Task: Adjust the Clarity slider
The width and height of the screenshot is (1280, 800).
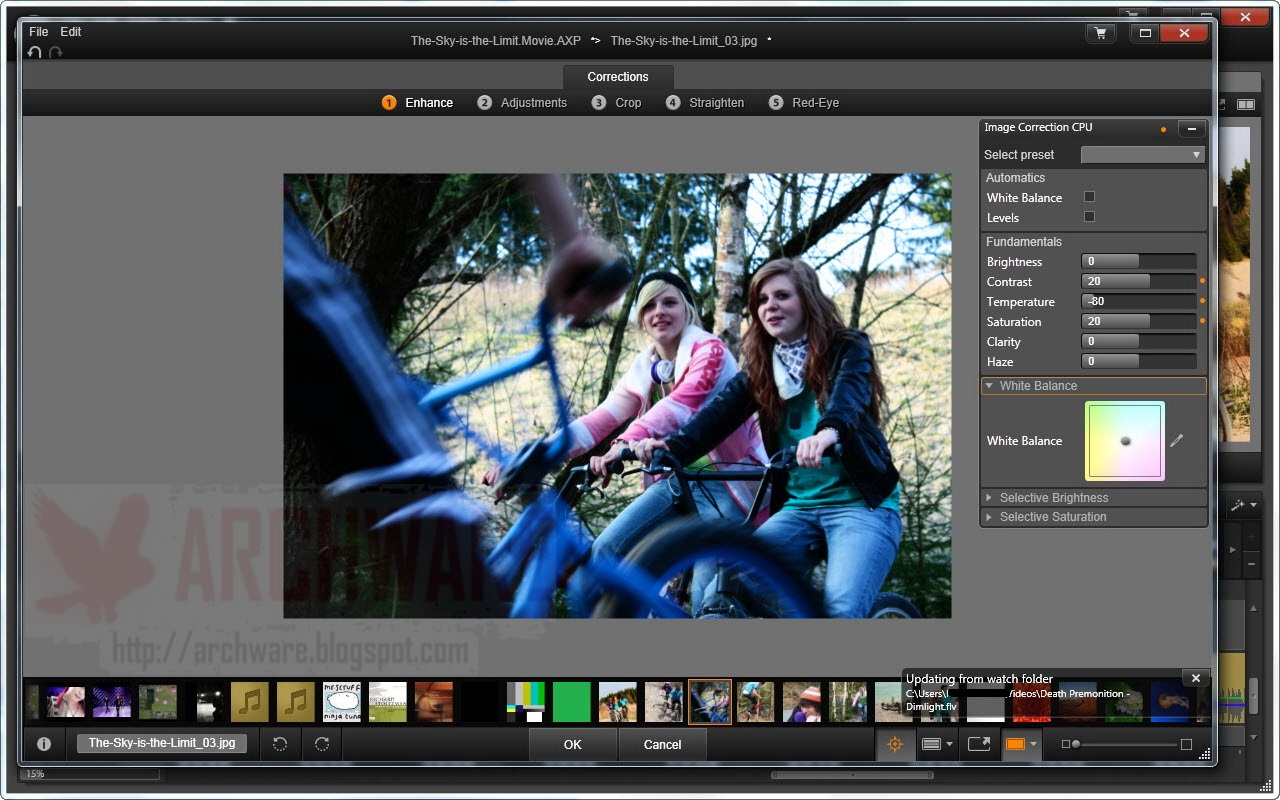Action: [x=1139, y=341]
